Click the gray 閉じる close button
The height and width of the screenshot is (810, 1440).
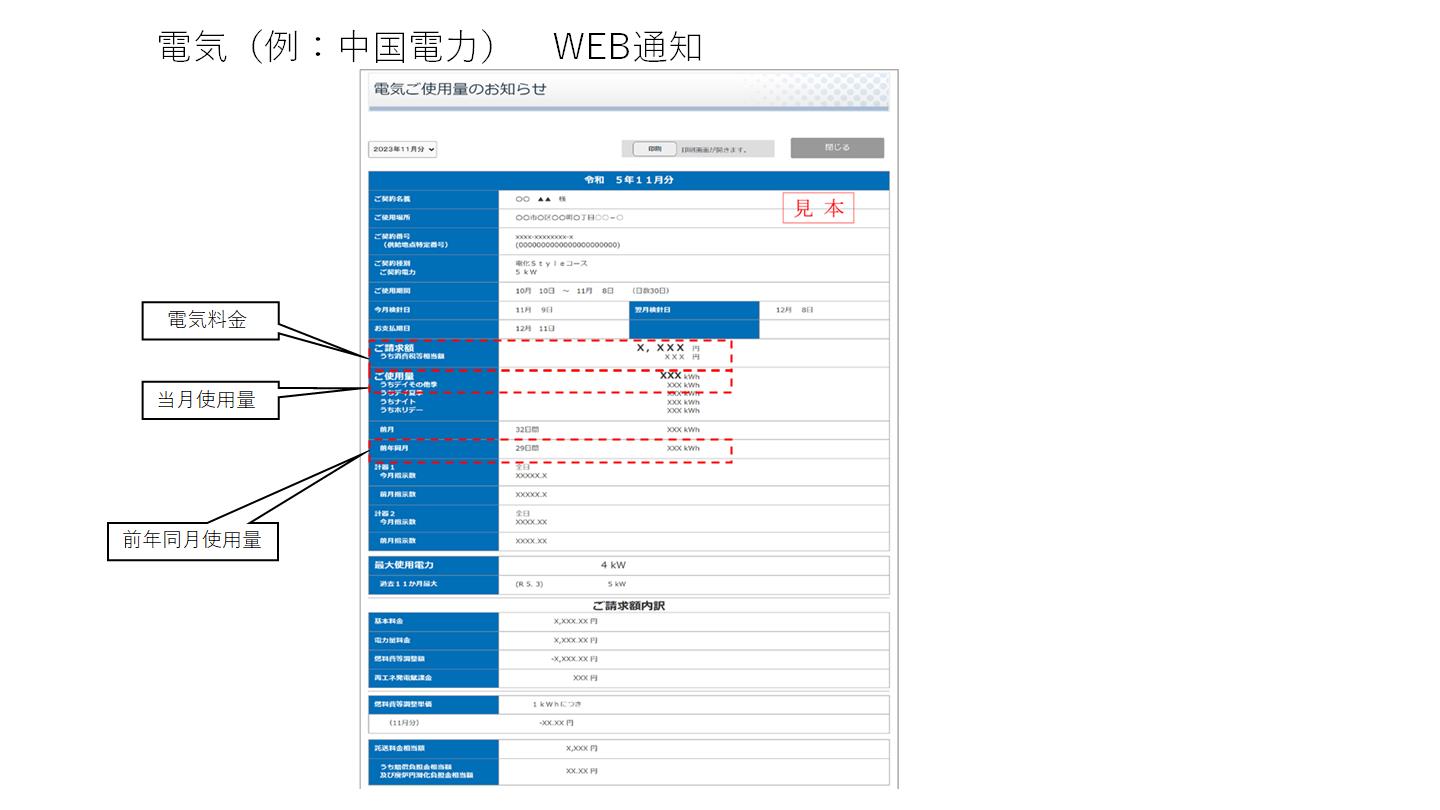[x=837, y=148]
